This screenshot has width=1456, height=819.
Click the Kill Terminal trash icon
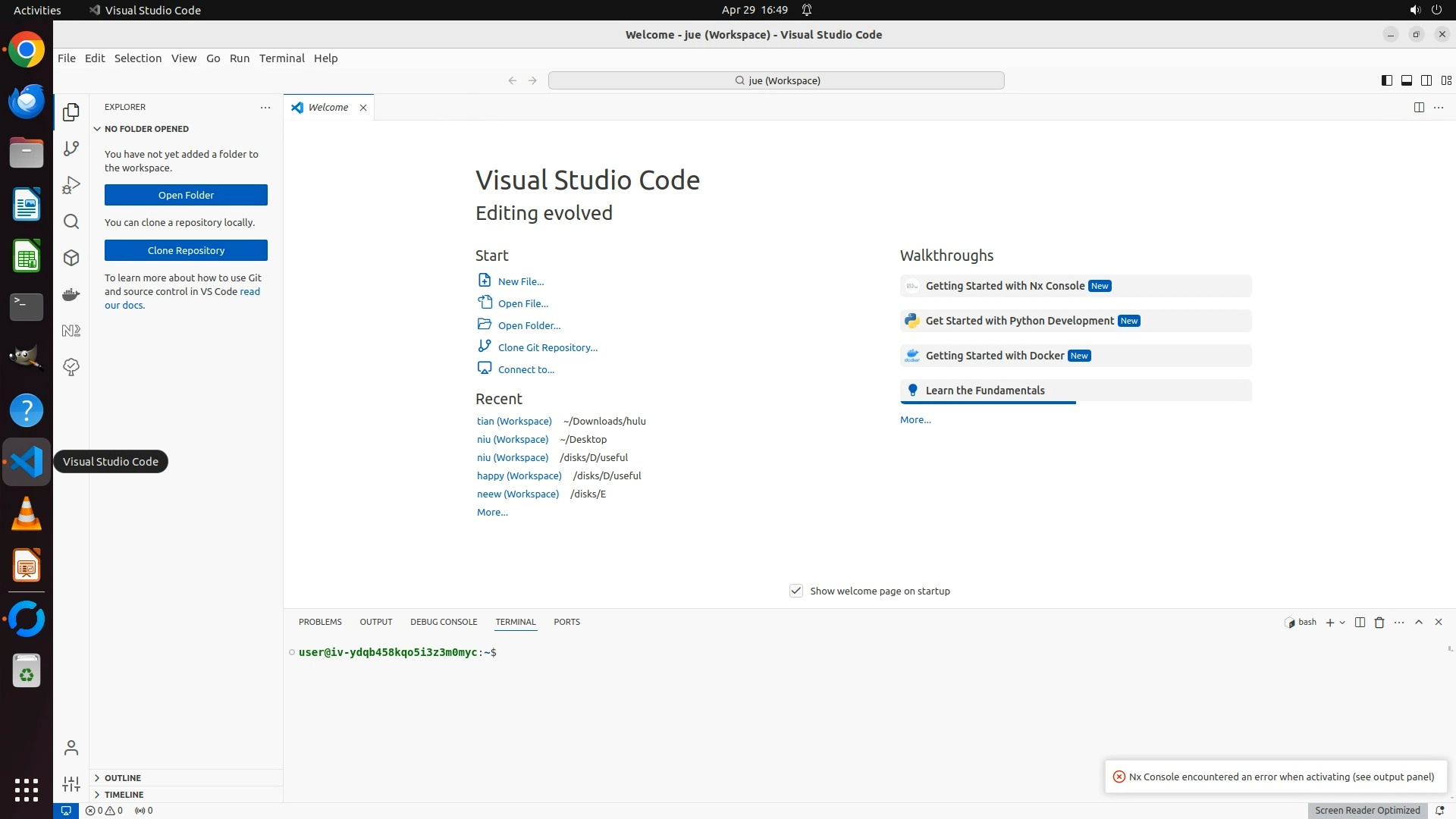pos(1379,622)
